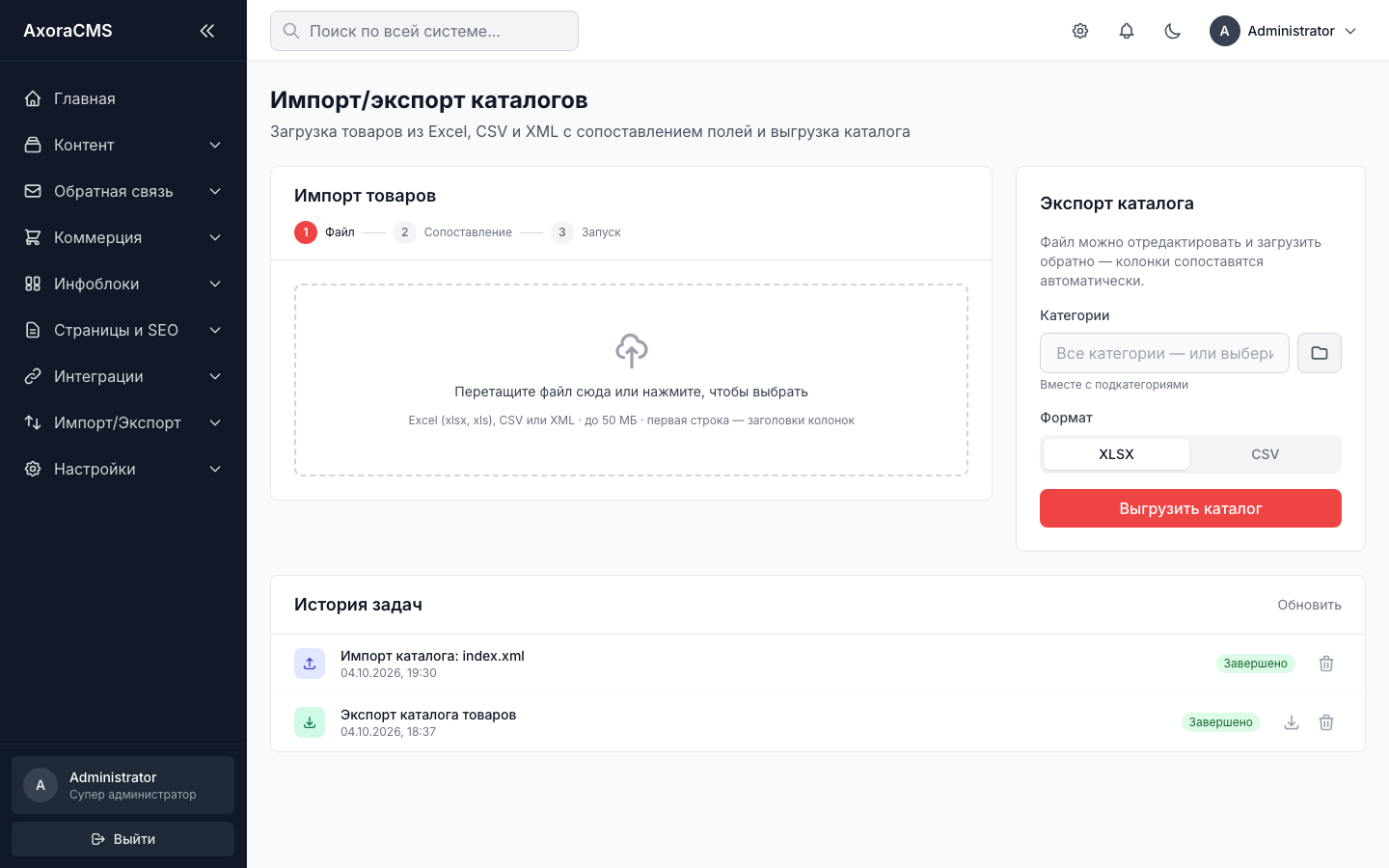Image resolution: width=1389 pixels, height=868 pixels.
Task: Open settings gear in top bar
Action: coord(1080,31)
